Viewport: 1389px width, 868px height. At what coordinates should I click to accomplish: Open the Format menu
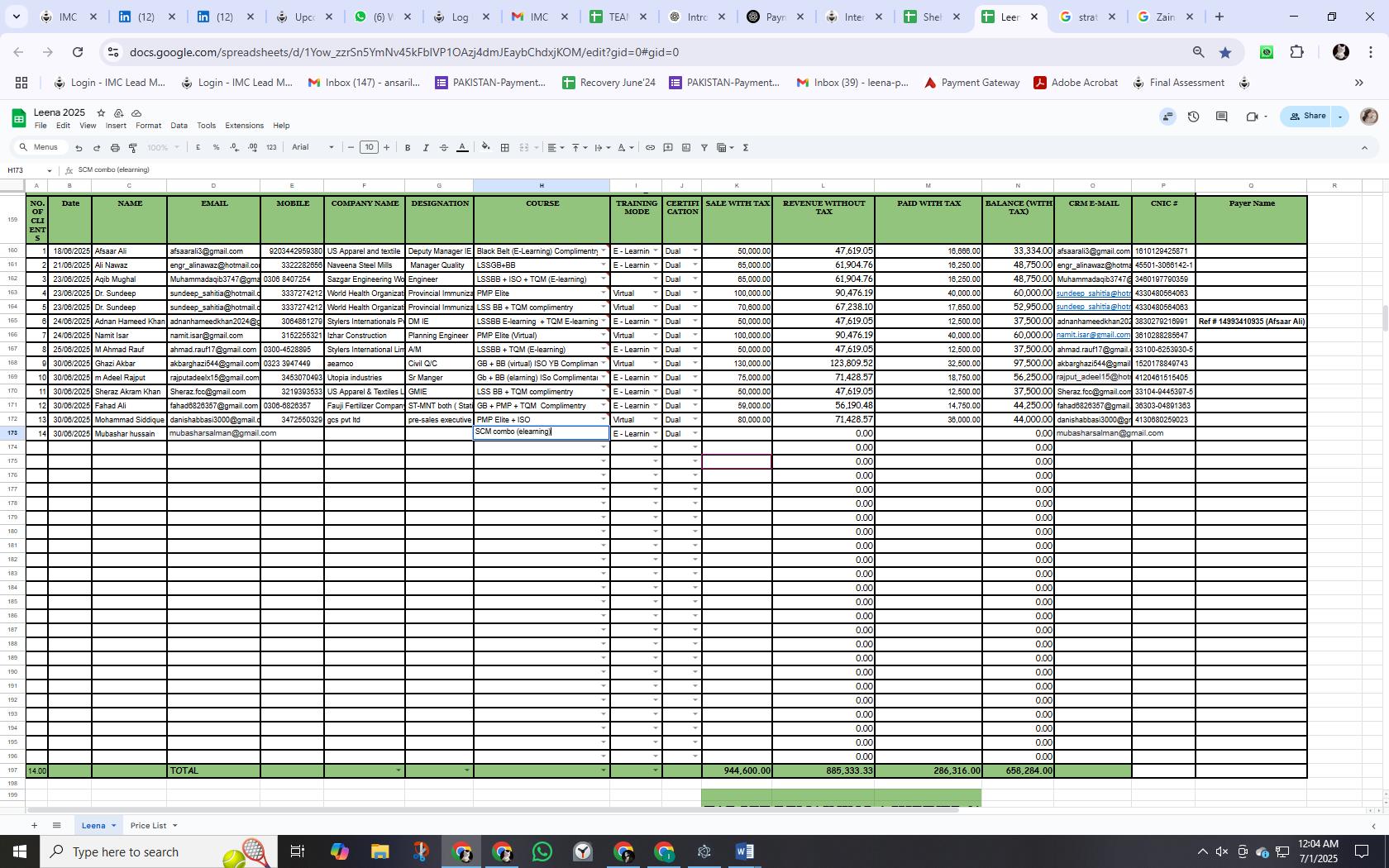(x=148, y=126)
